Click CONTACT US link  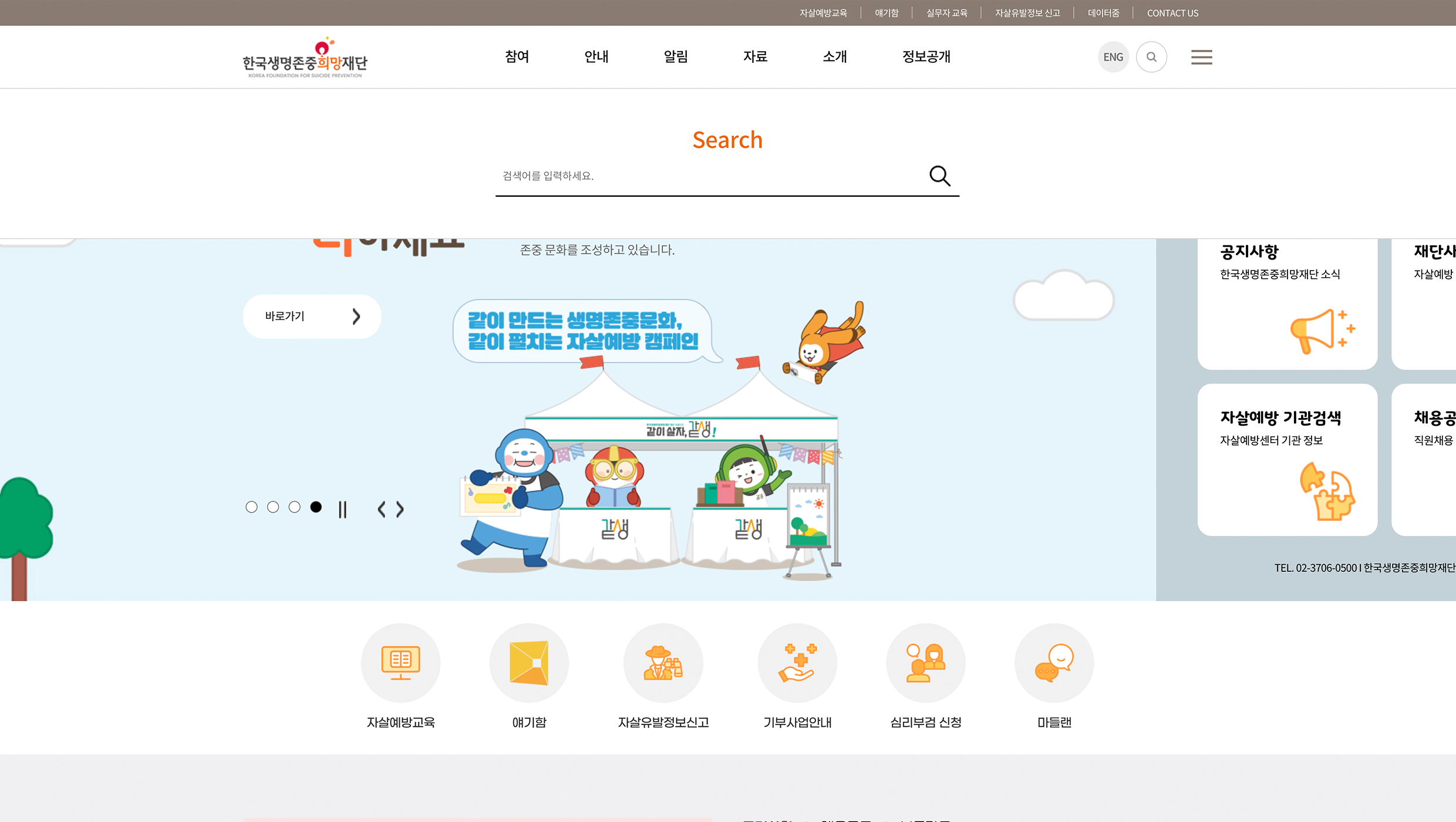1172,13
